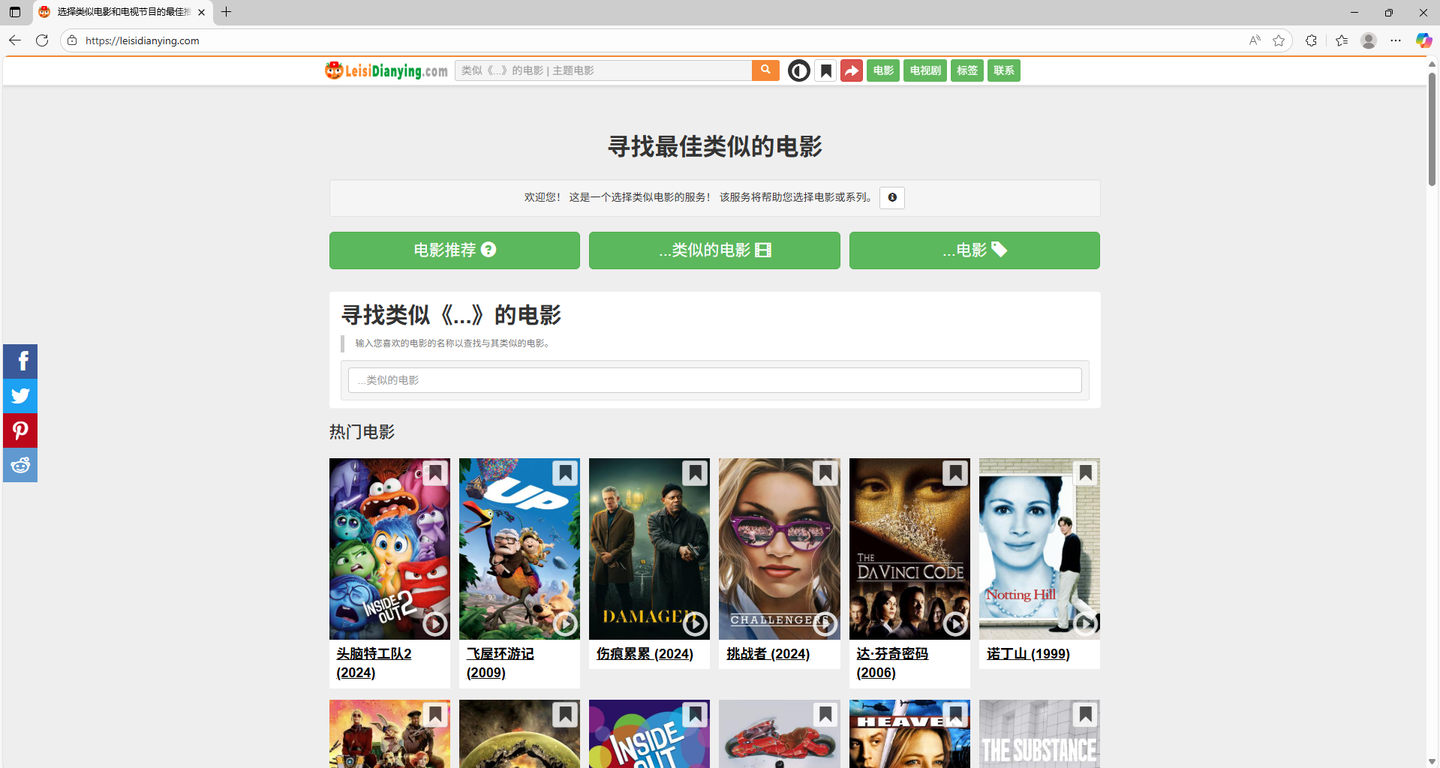Bookmark 头脑特工队2 via its poster icon
Viewport: 1440px width, 768px height.
(x=435, y=473)
